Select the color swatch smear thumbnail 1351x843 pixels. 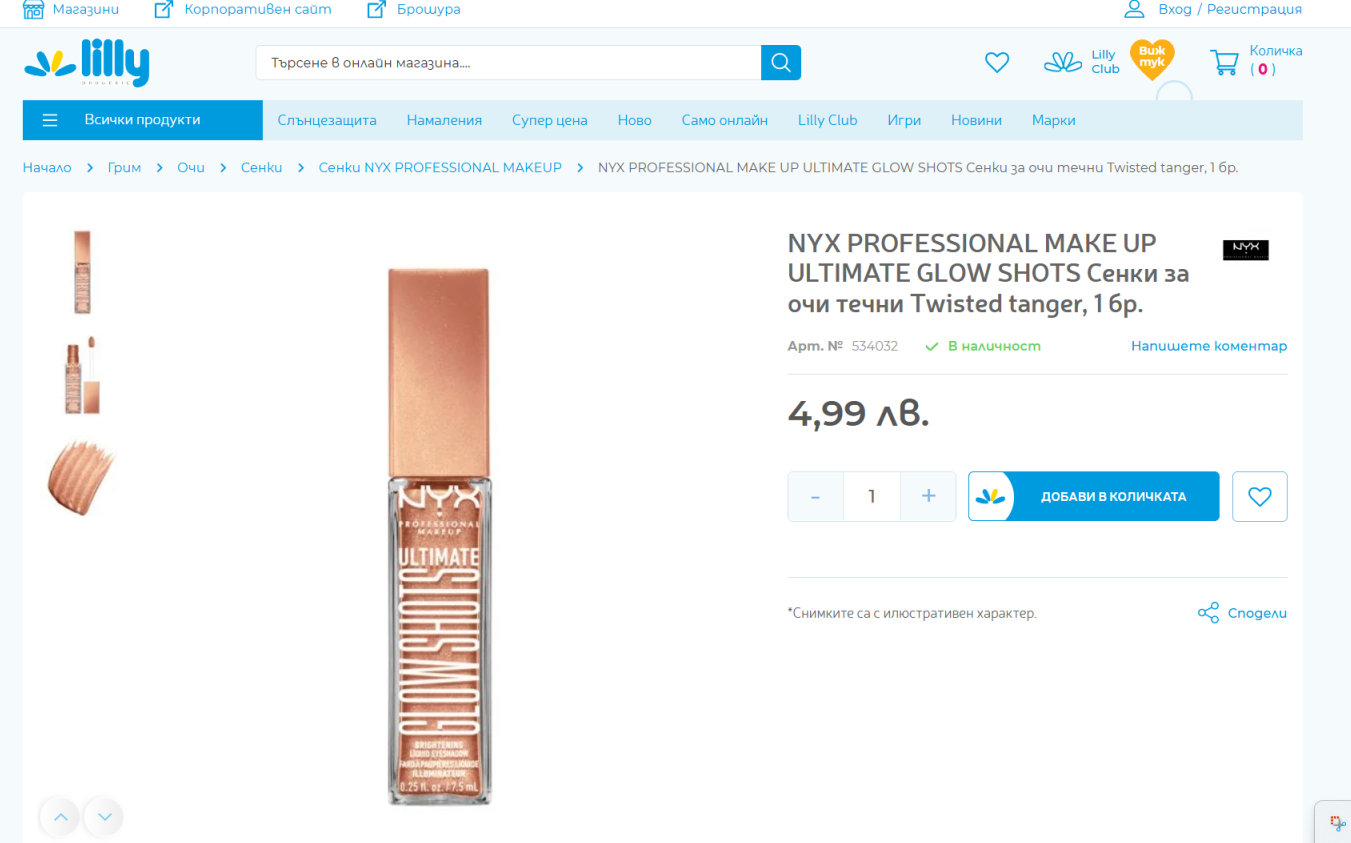pyautogui.click(x=82, y=477)
